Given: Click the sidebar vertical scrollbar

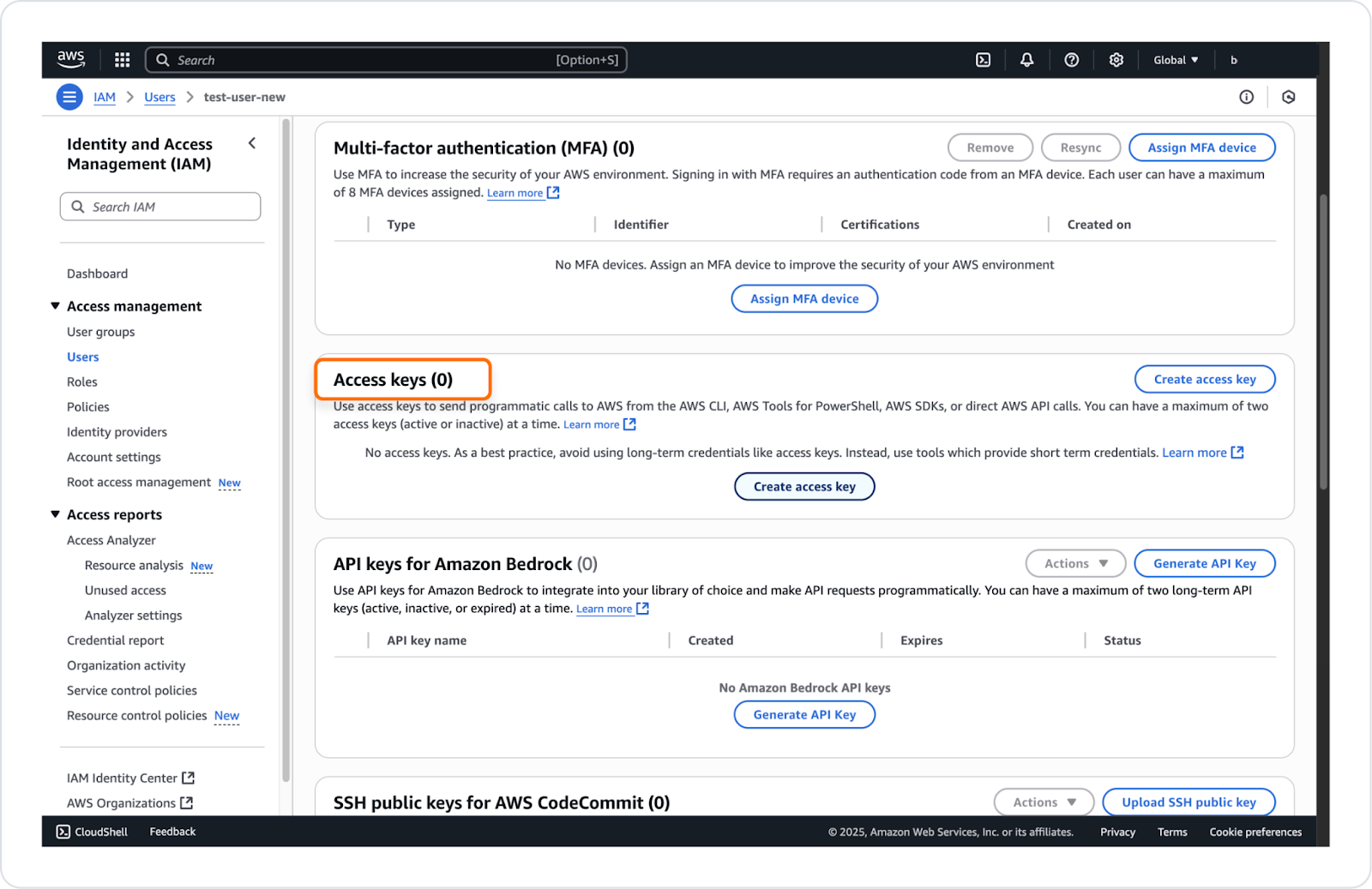Looking at the screenshot, I should pyautogui.click(x=286, y=450).
